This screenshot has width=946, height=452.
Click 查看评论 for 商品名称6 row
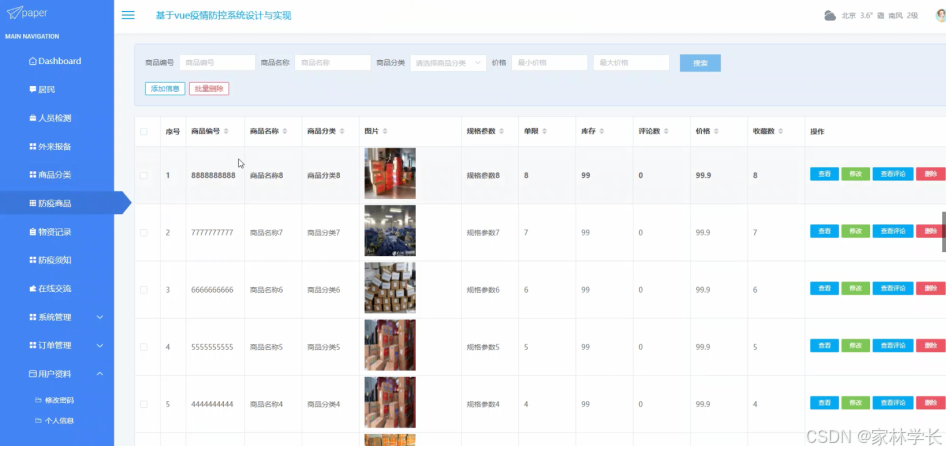tap(893, 288)
